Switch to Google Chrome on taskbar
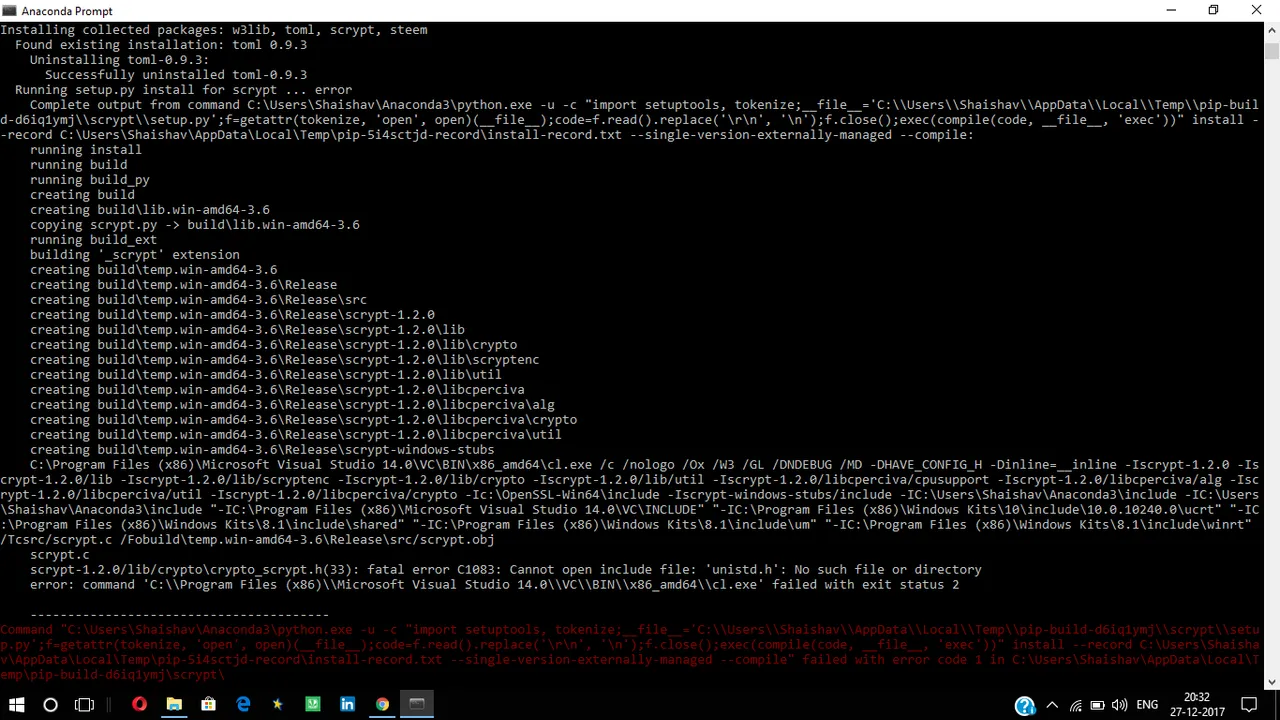1280x720 pixels. [x=382, y=705]
